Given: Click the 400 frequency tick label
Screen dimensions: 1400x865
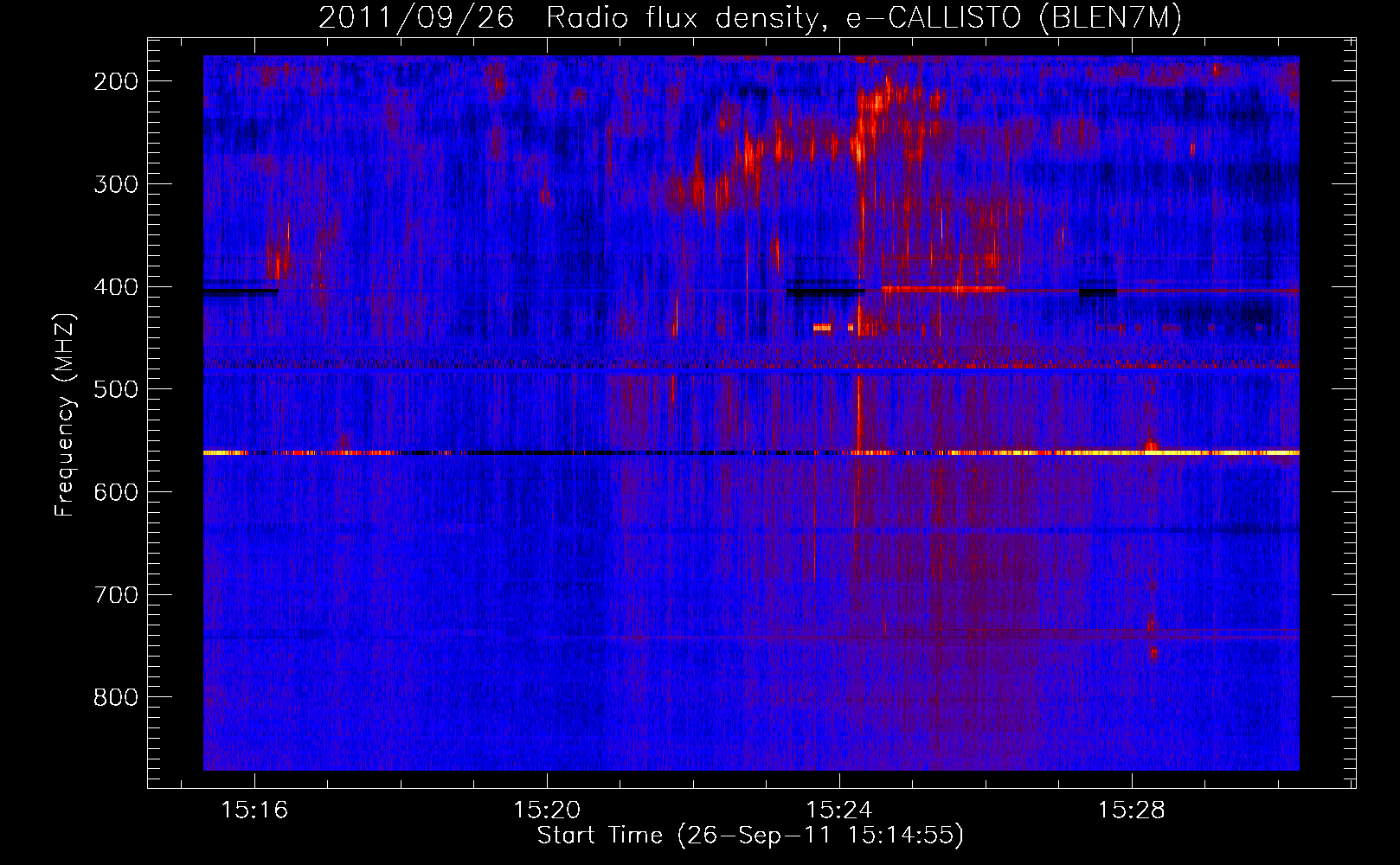Looking at the screenshot, I should 116,287.
